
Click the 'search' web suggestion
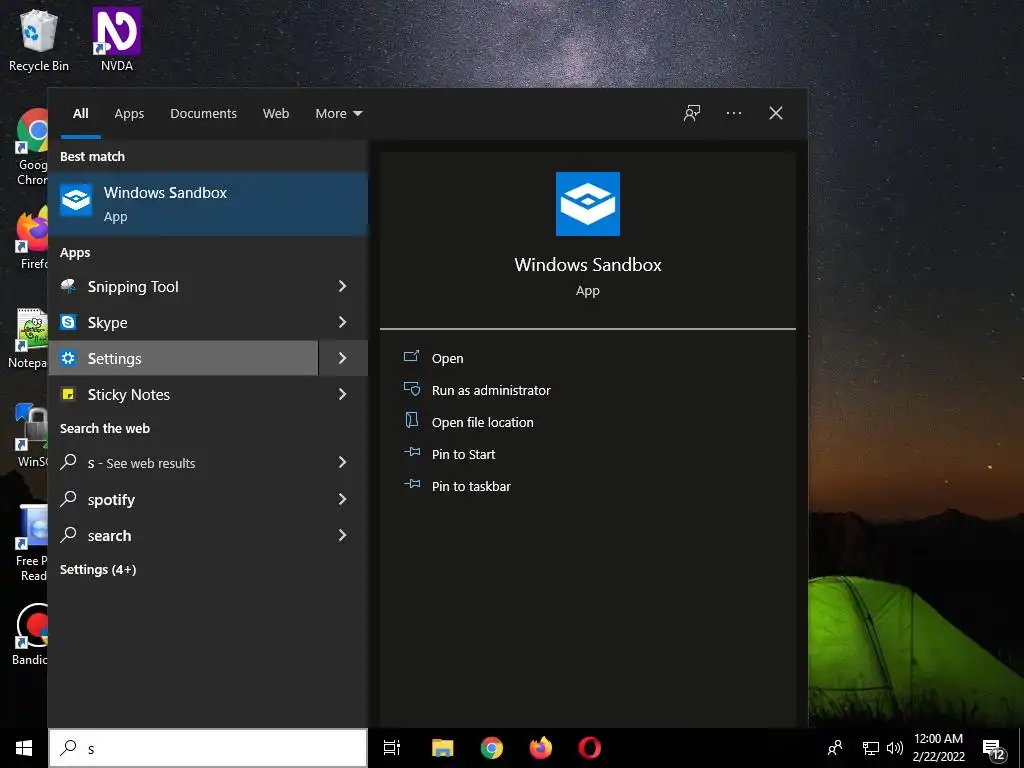point(184,536)
